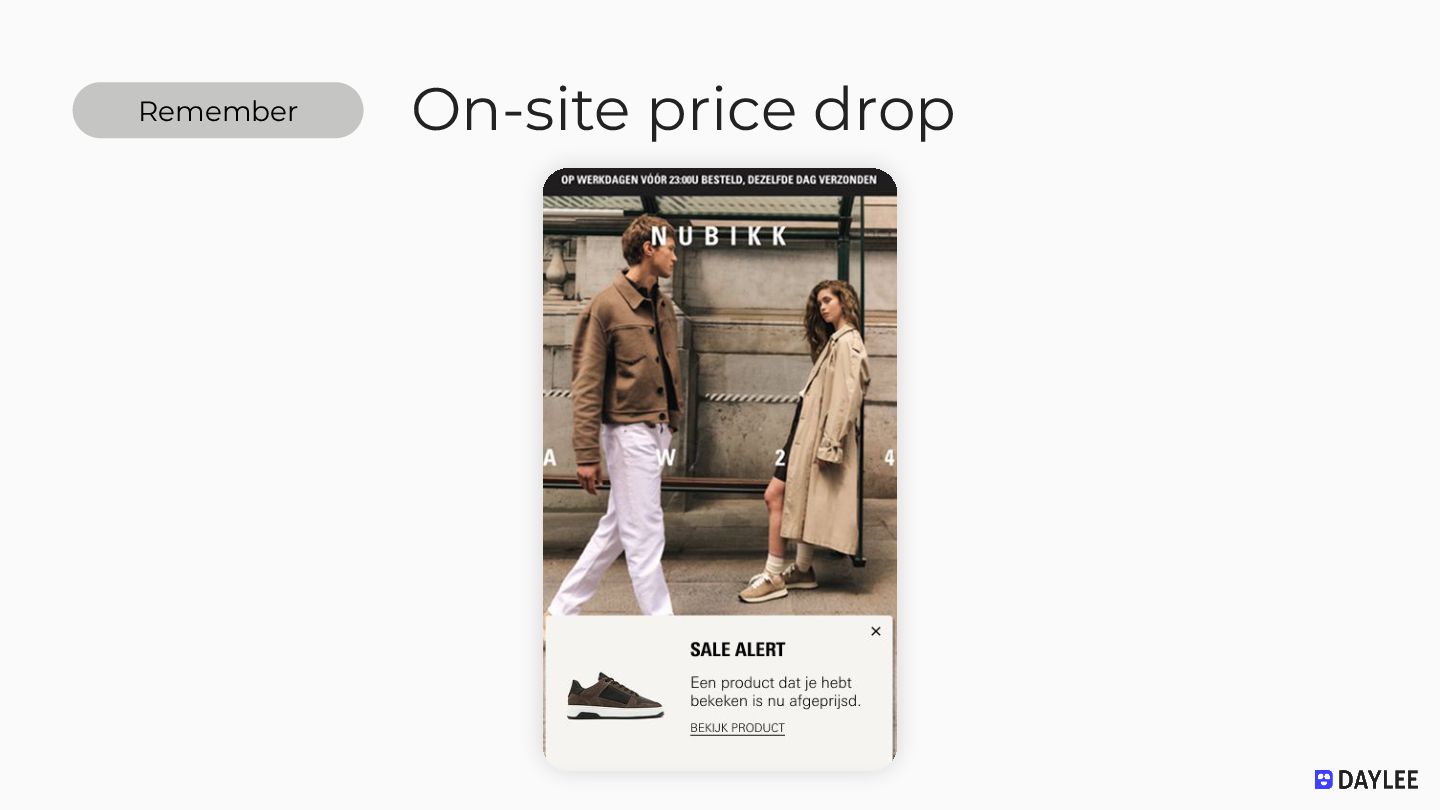Click the man's brown jacket

tap(625, 360)
